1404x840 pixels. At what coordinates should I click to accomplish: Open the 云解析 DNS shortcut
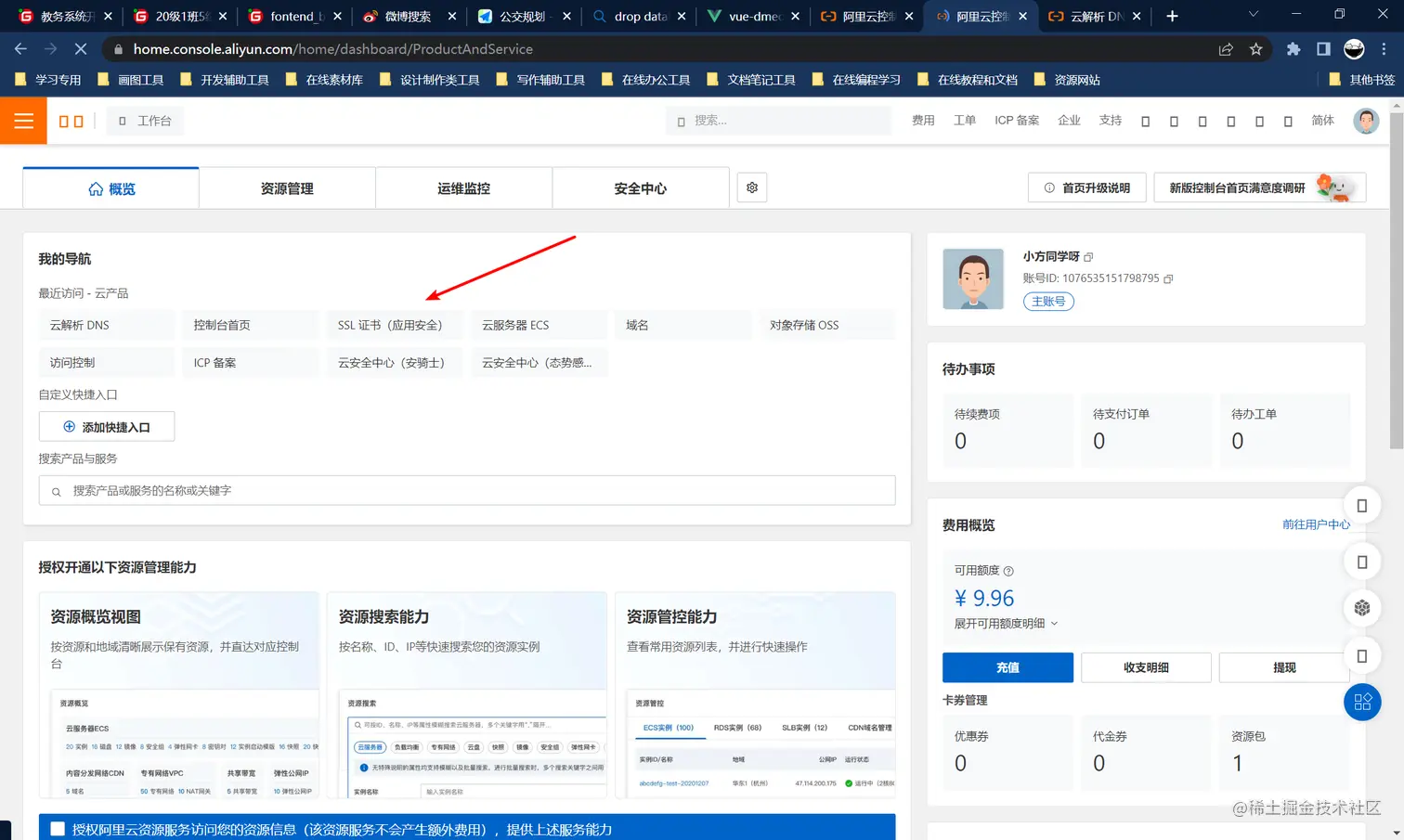click(x=106, y=326)
